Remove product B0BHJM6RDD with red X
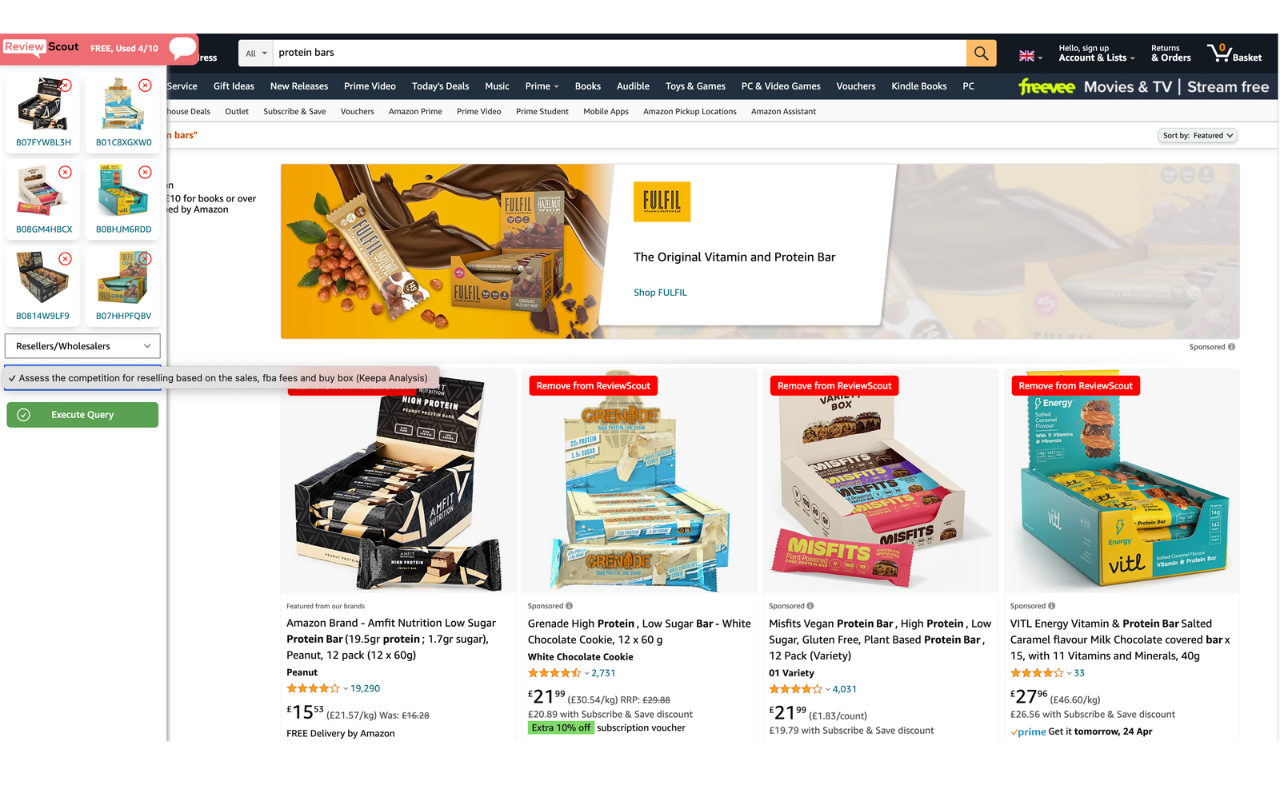Viewport: 1280px width, 800px height. click(x=145, y=172)
